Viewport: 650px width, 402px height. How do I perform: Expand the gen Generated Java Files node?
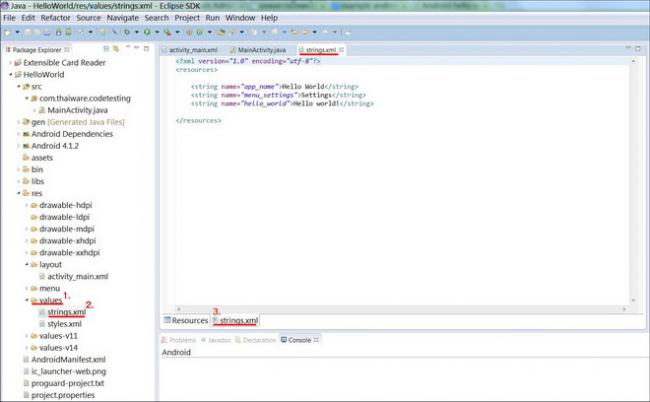click(19, 122)
